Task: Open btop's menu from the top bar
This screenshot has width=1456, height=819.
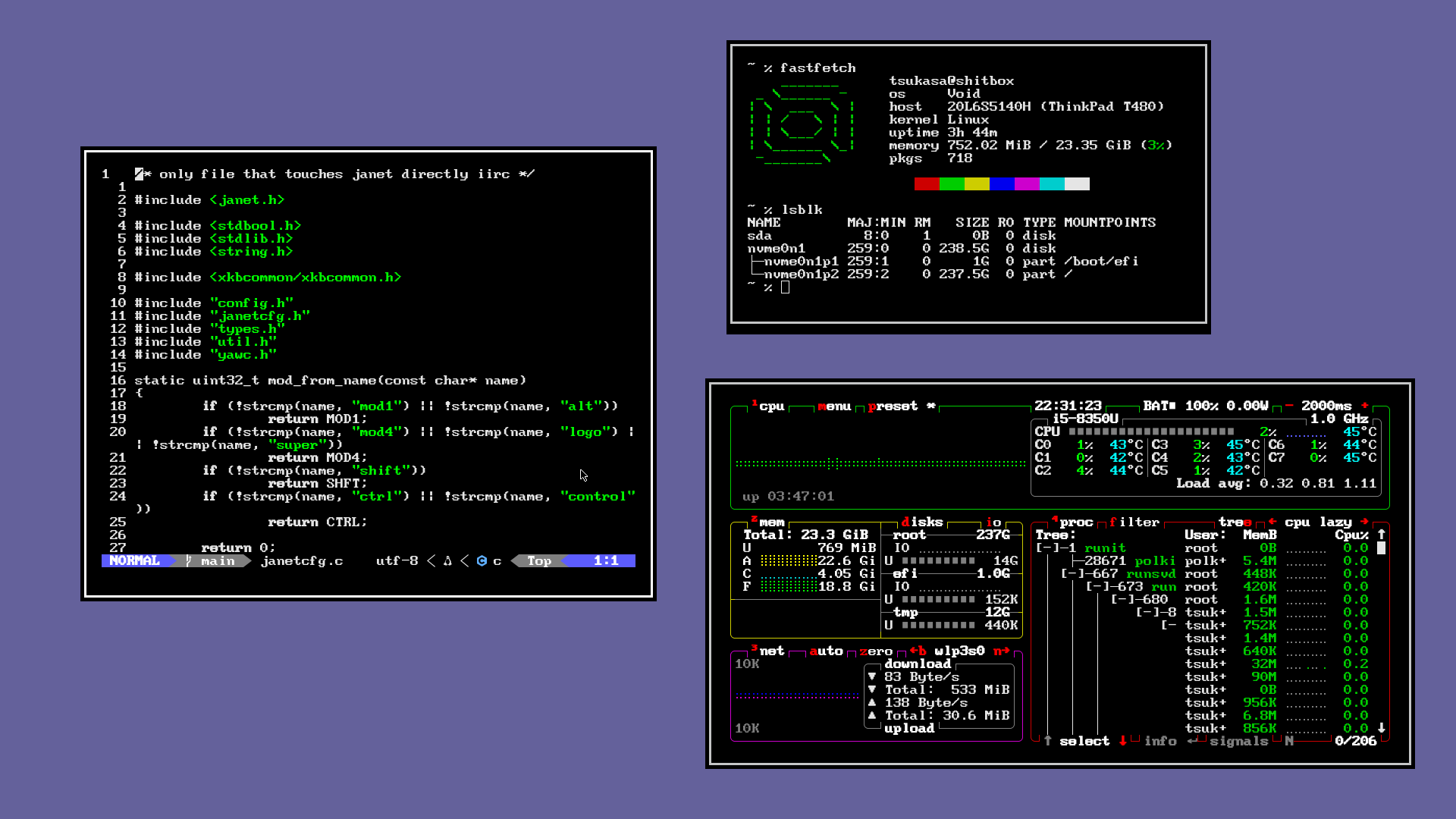Action: pyautogui.click(x=834, y=406)
